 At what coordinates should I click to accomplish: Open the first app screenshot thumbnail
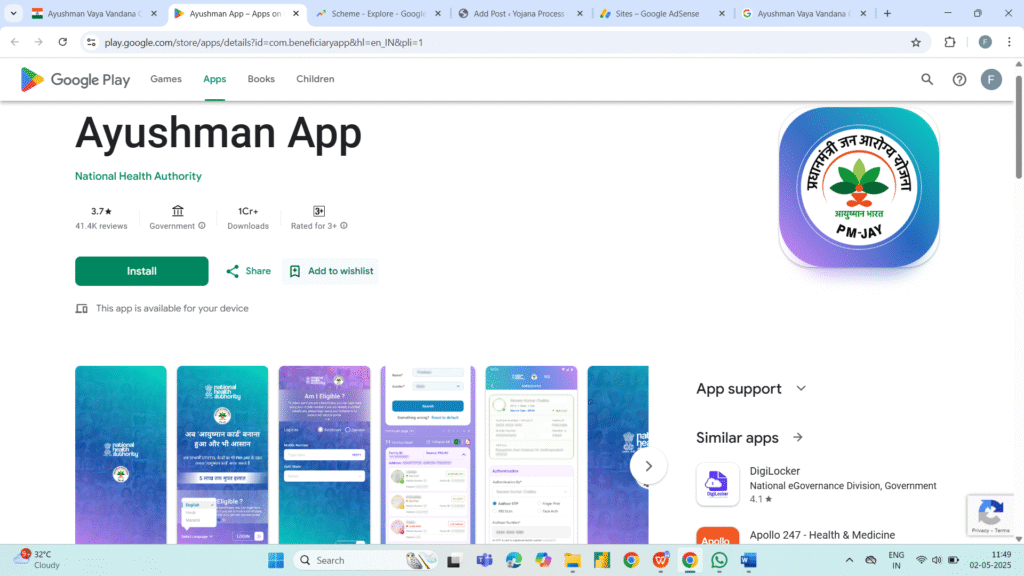(x=121, y=455)
